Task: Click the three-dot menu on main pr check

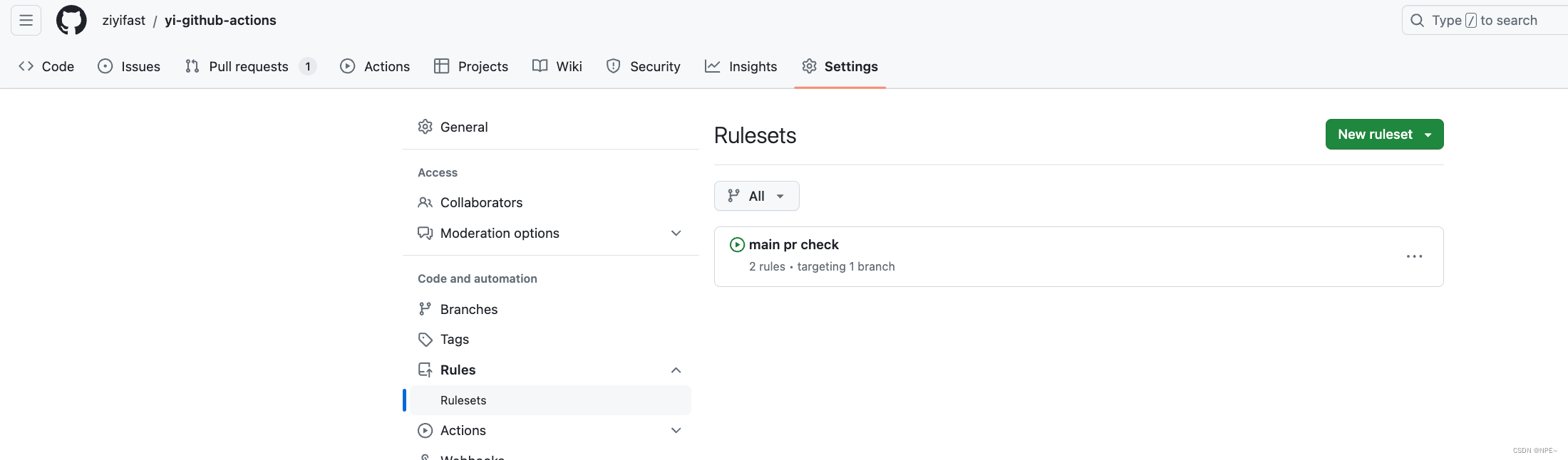Action: [x=1414, y=256]
